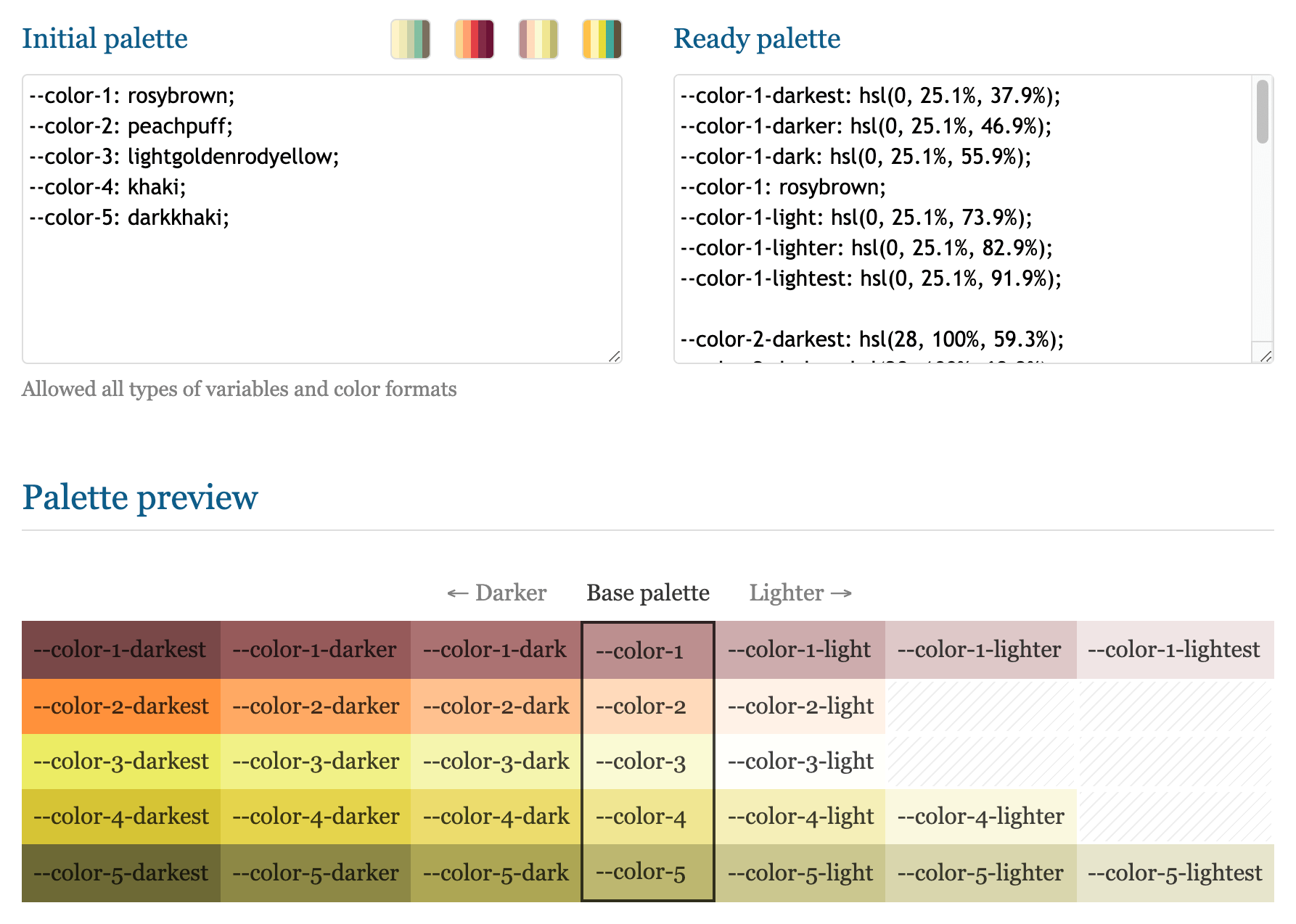Grab the Ready palette resize handle
1296x924 pixels.
tap(1266, 356)
